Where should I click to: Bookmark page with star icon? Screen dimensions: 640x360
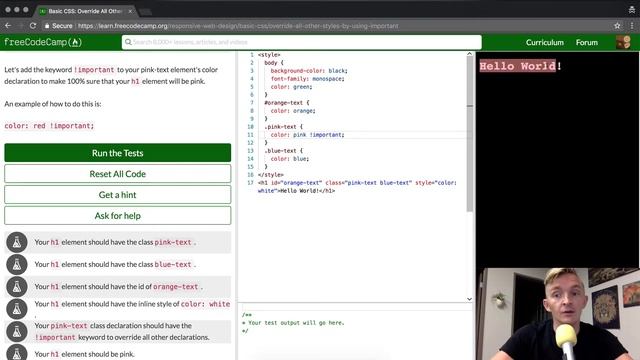click(x=617, y=26)
